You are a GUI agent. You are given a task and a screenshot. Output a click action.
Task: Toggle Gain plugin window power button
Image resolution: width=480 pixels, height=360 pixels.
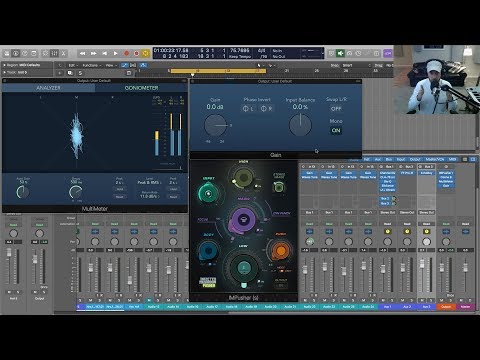193,81
